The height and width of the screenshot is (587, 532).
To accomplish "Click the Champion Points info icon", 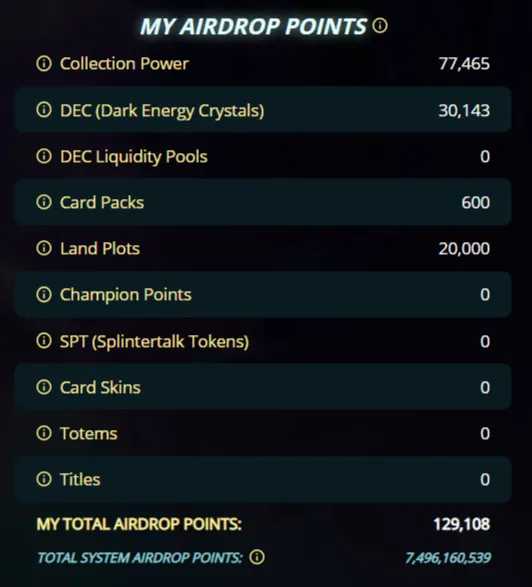I will (x=44, y=295).
